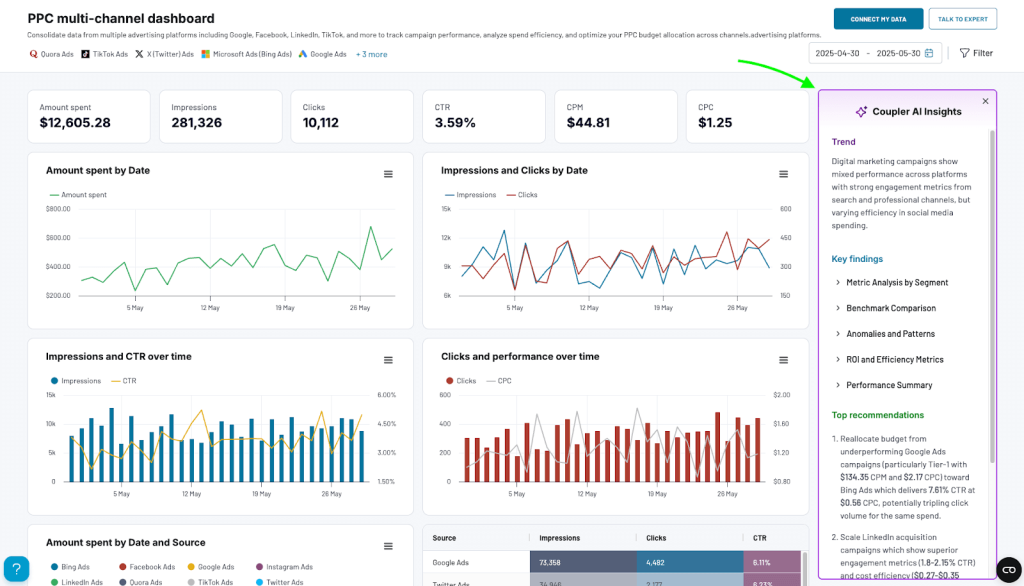The image size is (1024, 586).
Task: Toggle the Clicks legend in Clicks and performance chart
Action: coord(461,381)
